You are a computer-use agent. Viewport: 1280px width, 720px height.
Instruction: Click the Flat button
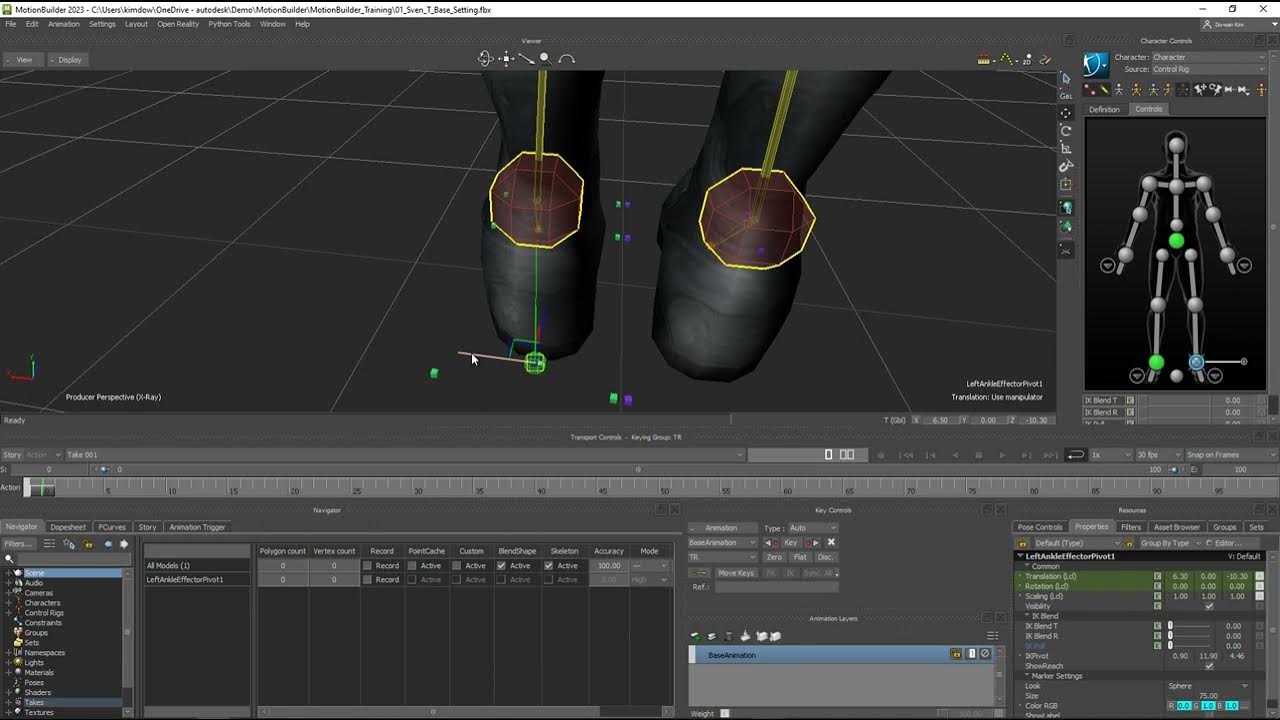click(x=800, y=557)
